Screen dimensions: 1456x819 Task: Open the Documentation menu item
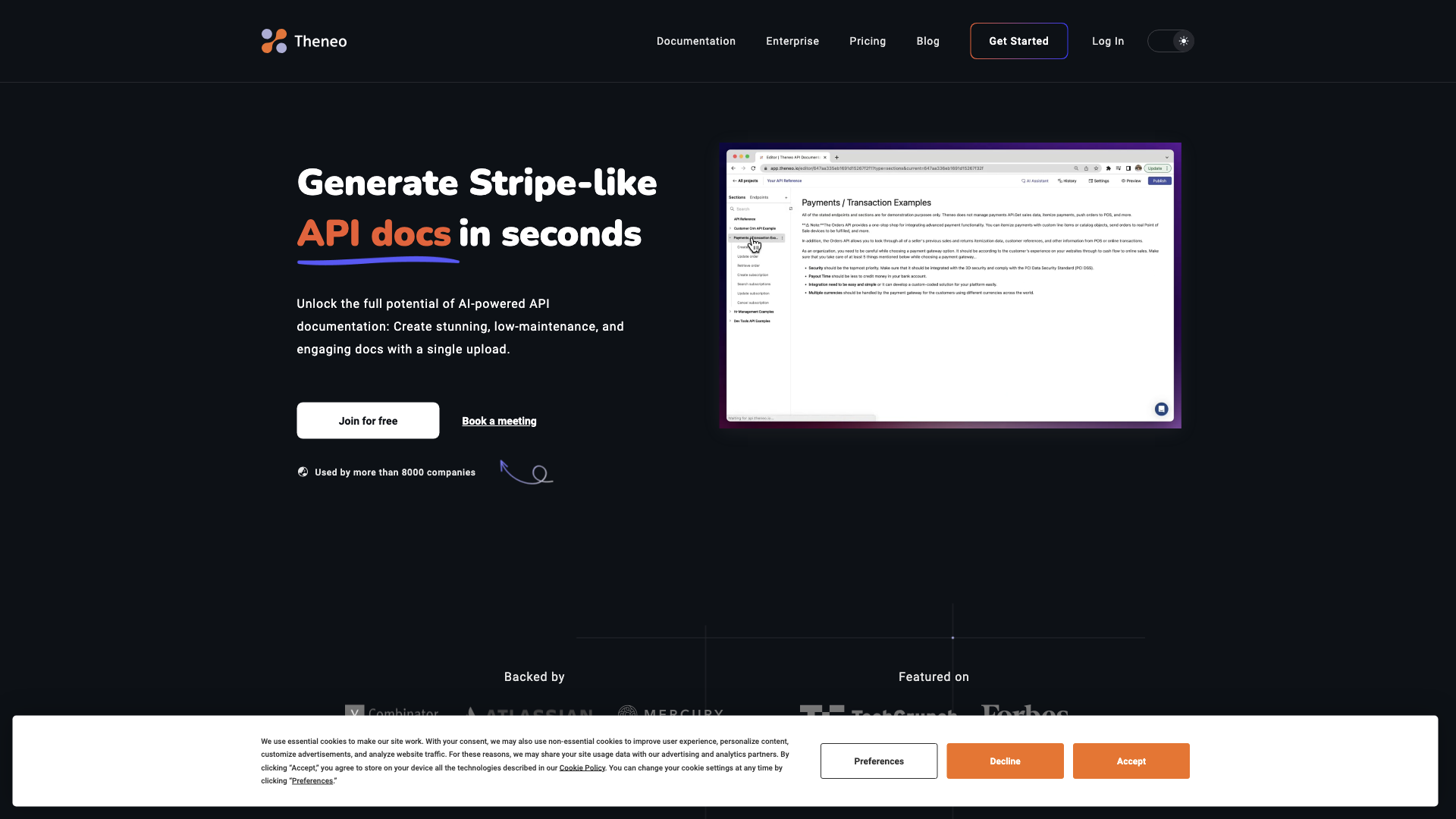696,41
